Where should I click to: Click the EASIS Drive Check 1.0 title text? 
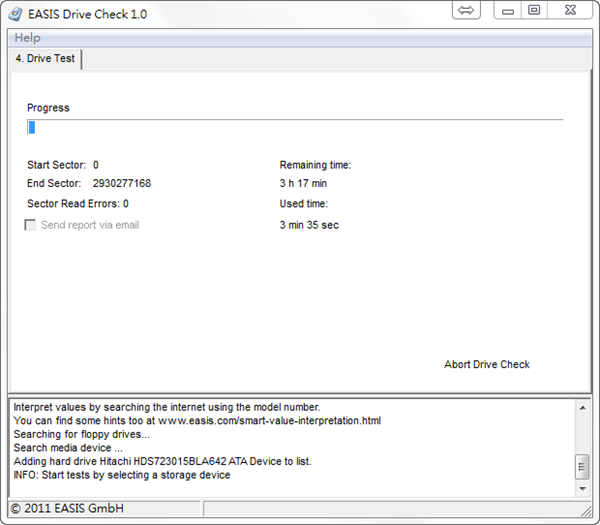pos(87,14)
